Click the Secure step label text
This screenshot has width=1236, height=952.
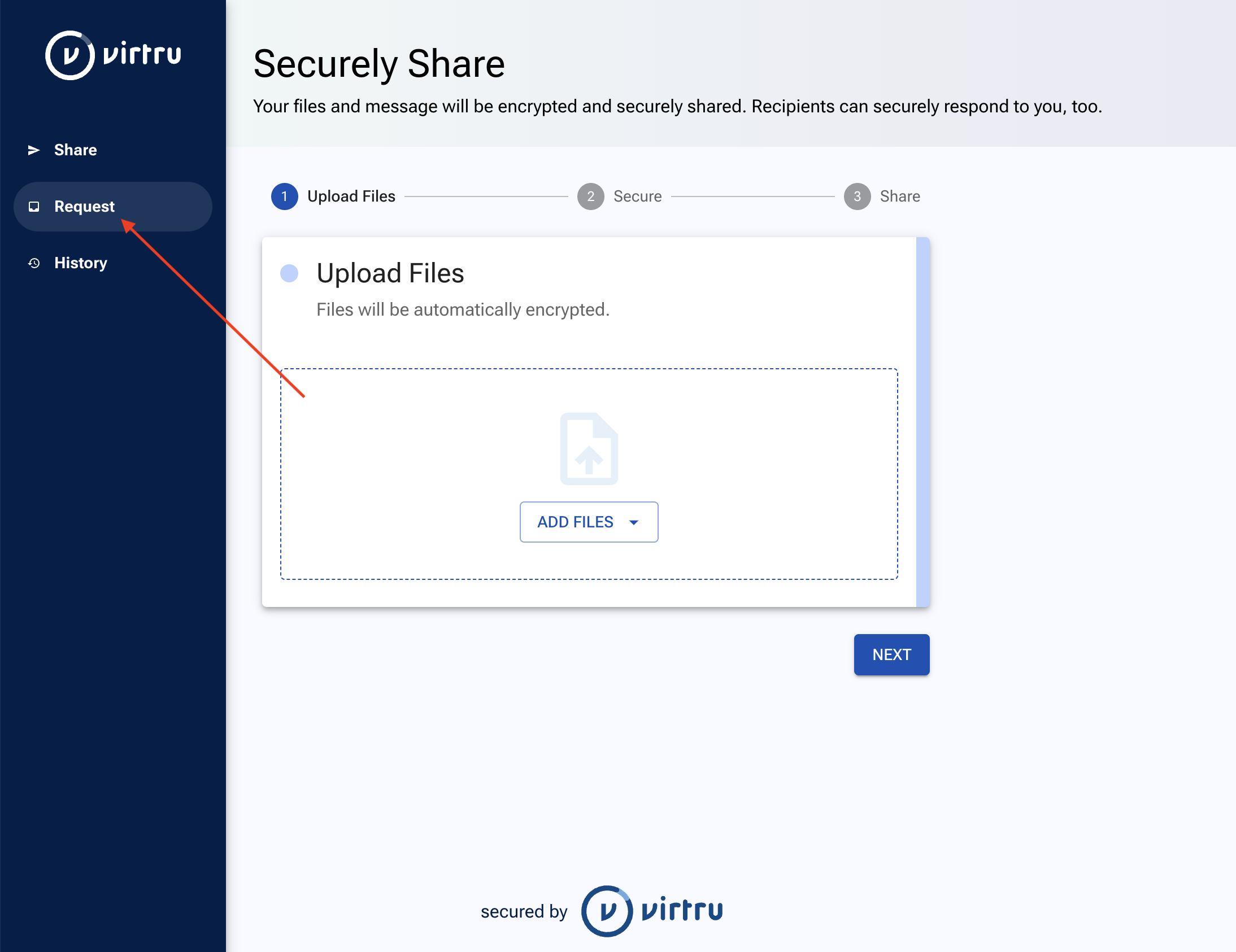[637, 196]
